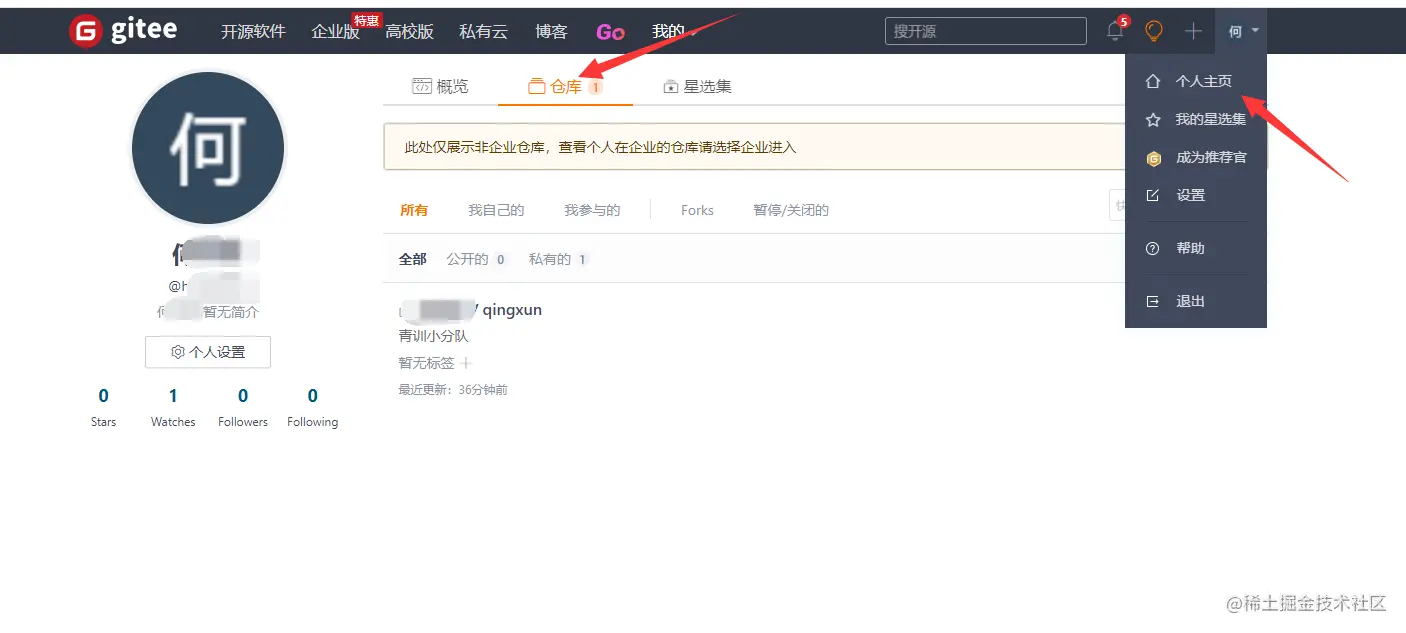1406x633 pixels.
Task: Open 高校版 in top navigation
Action: coord(410,31)
